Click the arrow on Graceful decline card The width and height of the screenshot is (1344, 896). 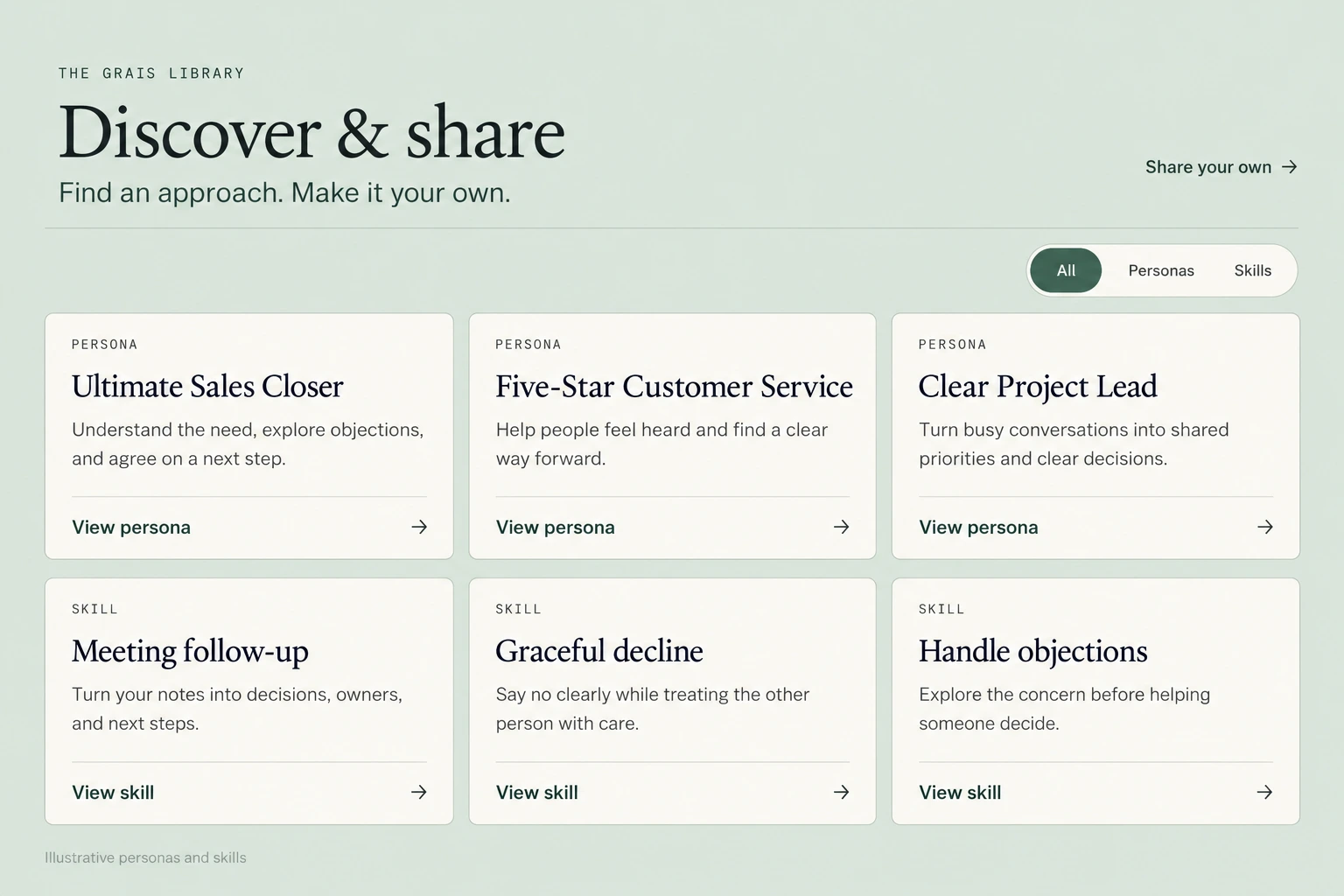tap(841, 792)
